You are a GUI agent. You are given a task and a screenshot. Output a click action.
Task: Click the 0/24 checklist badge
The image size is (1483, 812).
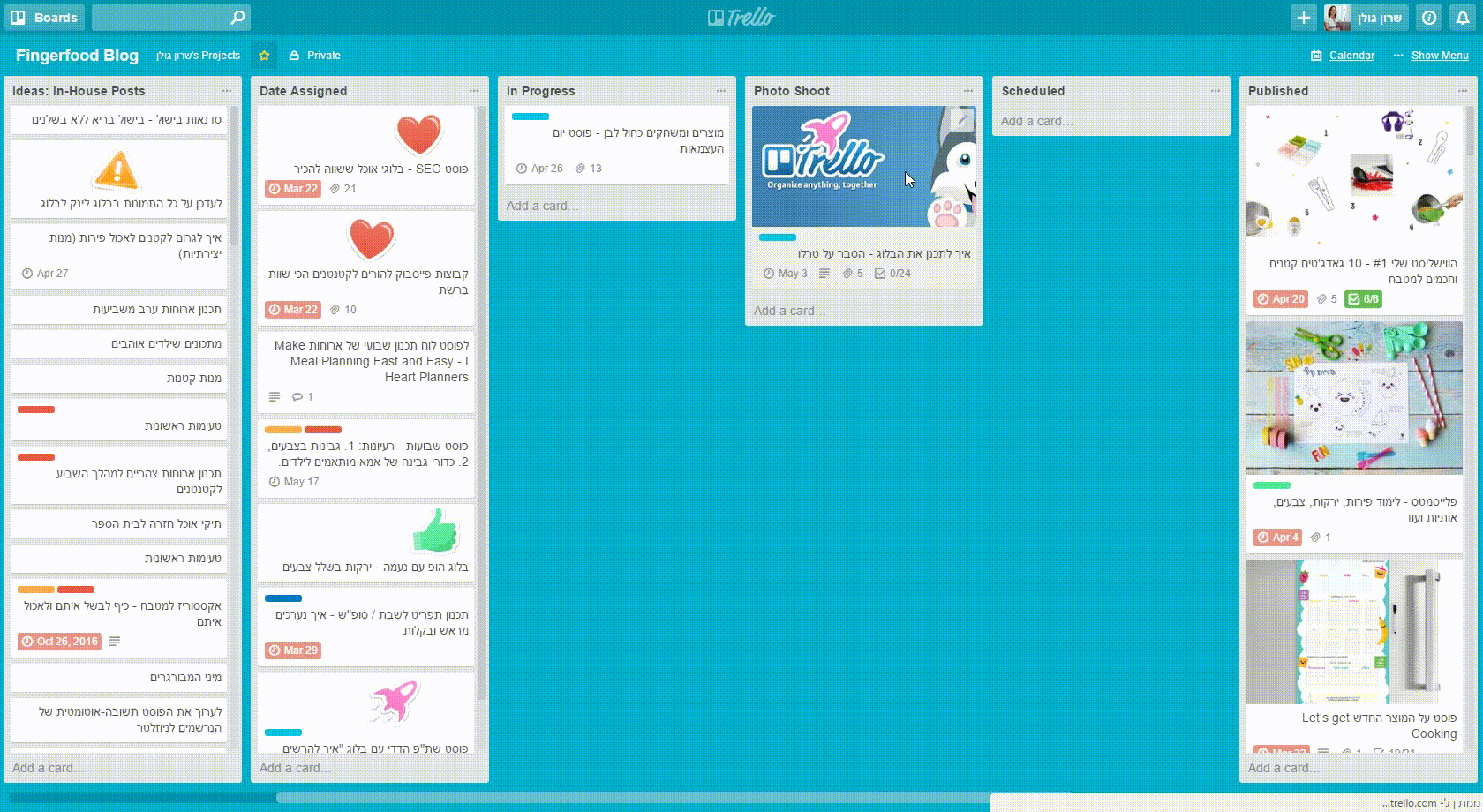(892, 274)
